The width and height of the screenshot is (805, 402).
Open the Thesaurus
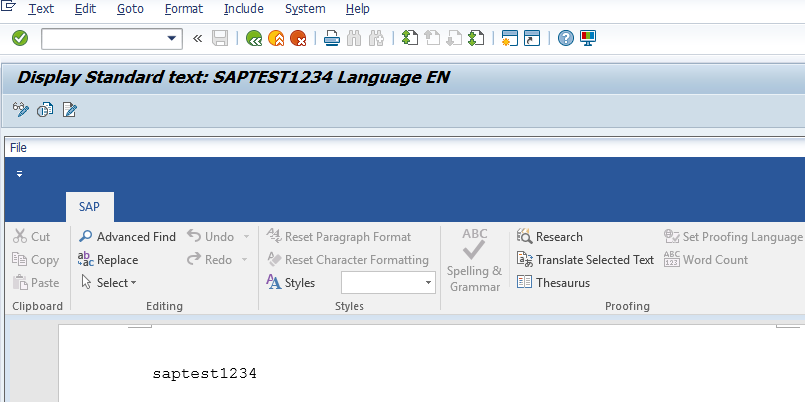553,283
